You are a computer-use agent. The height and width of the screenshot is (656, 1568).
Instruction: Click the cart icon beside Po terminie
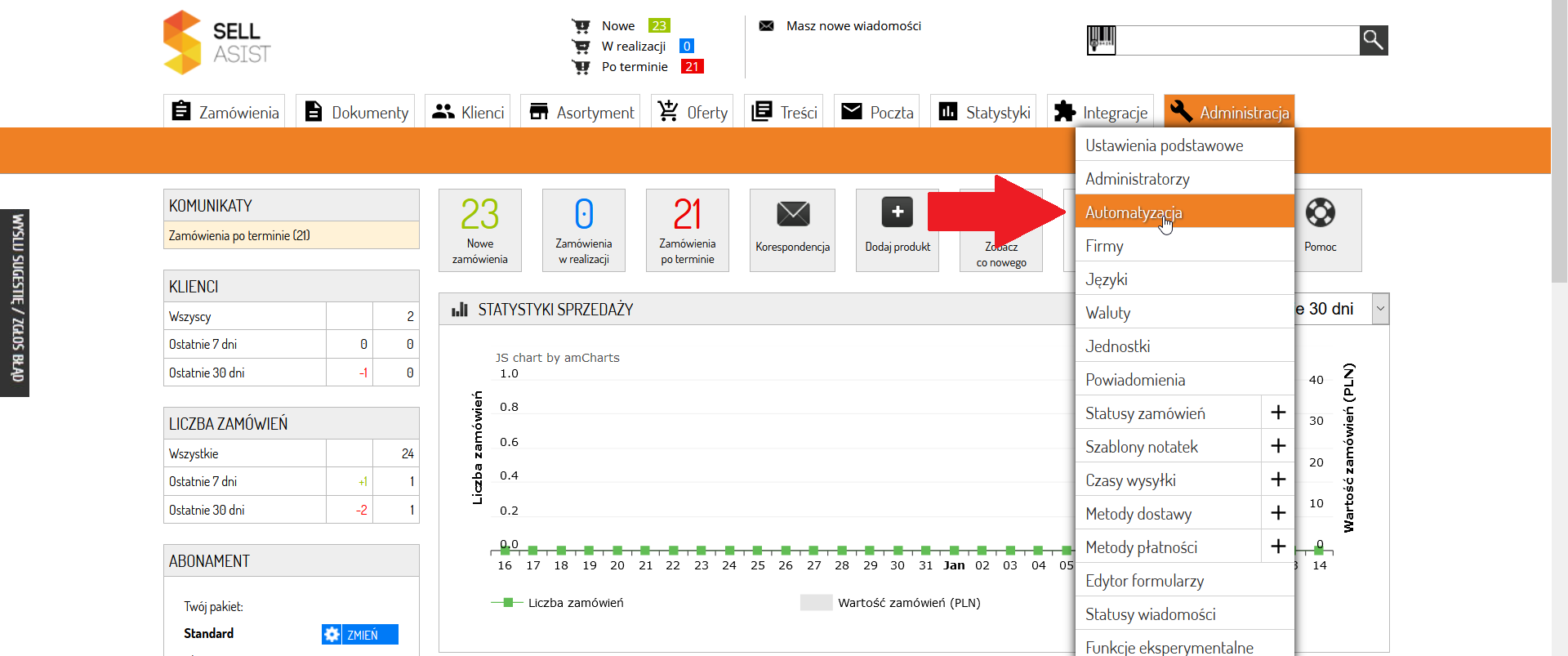pyautogui.click(x=581, y=67)
